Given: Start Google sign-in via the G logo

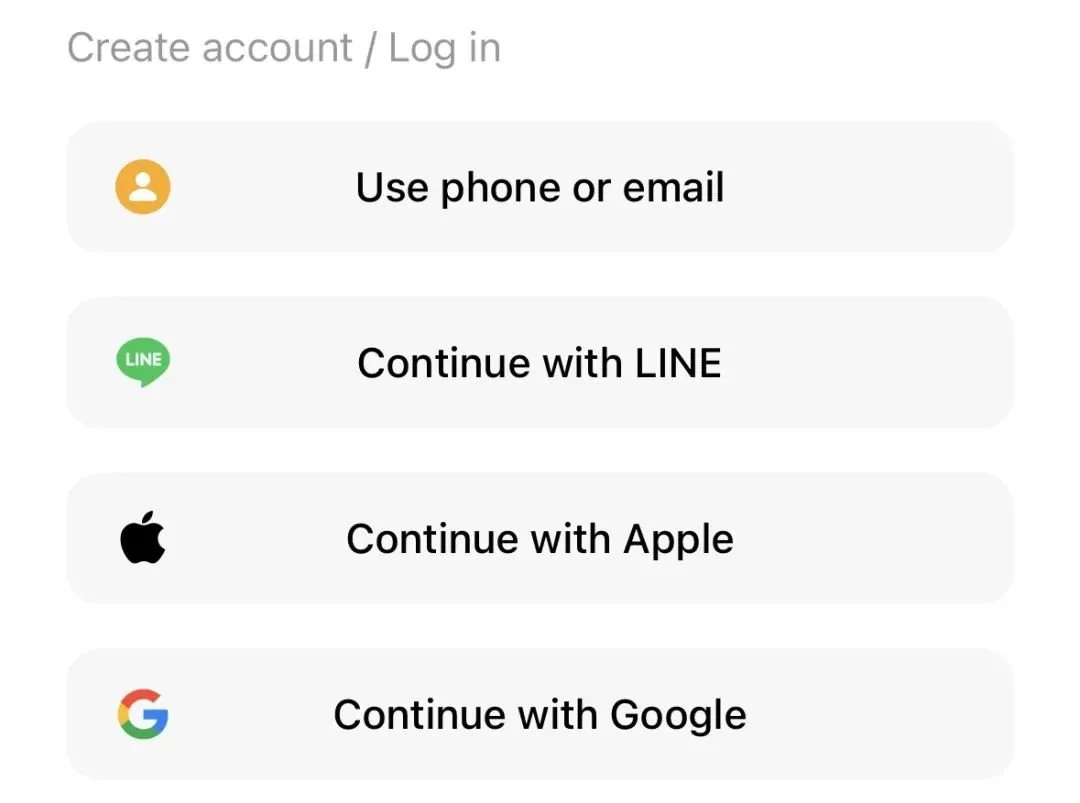Looking at the screenshot, I should pyautogui.click(x=143, y=714).
